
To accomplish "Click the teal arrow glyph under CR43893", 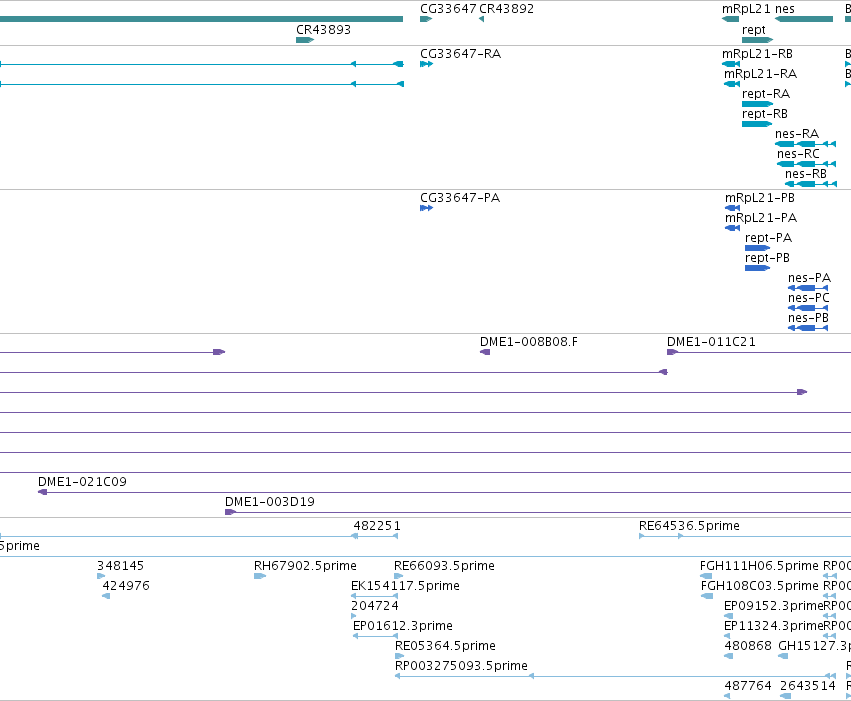I will [x=305, y=40].
